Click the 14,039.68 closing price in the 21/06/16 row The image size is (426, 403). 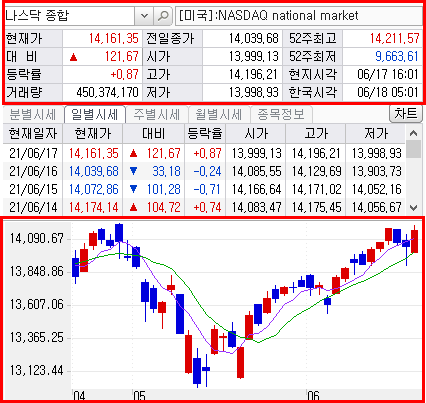(x=94, y=171)
